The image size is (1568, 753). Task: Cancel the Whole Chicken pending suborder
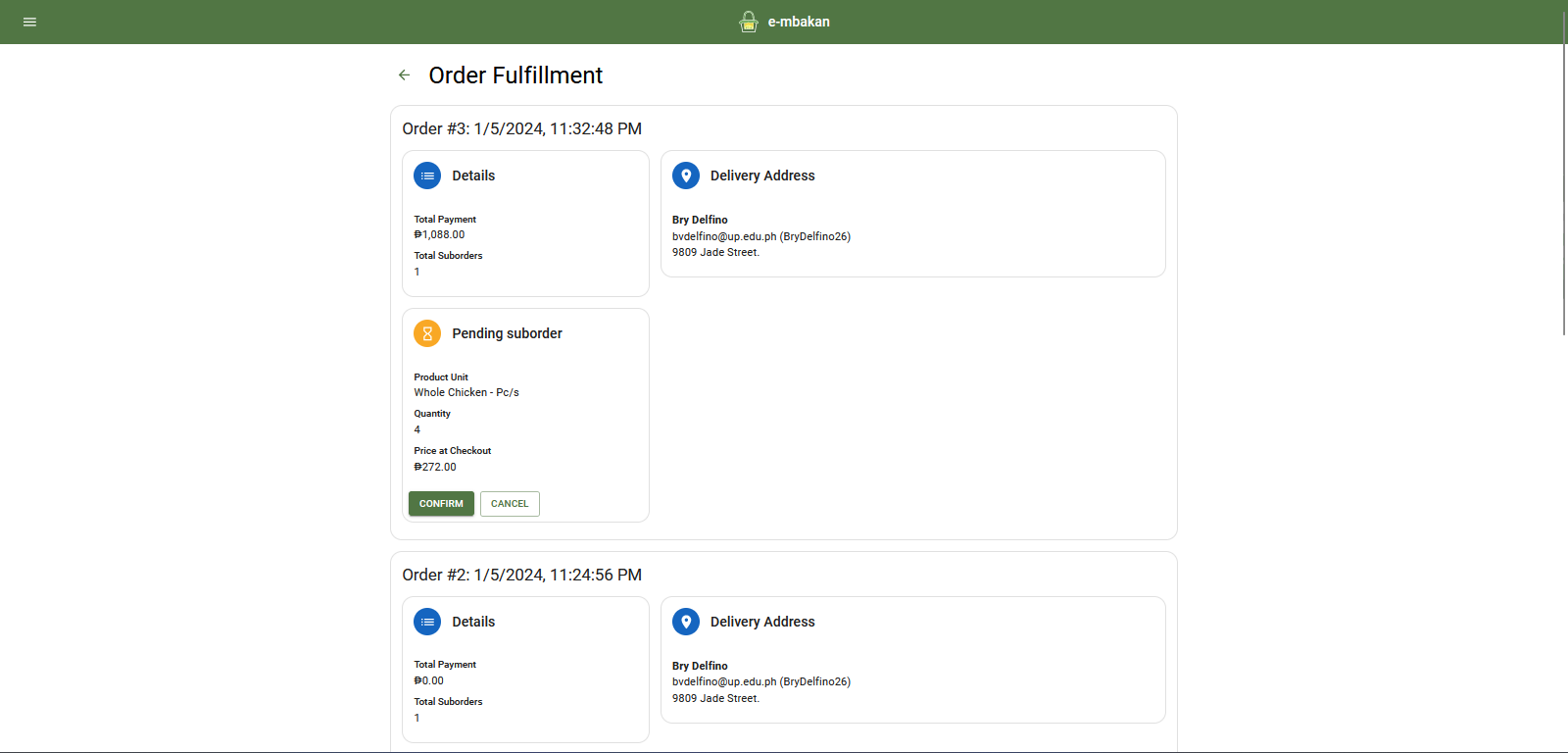pos(510,504)
